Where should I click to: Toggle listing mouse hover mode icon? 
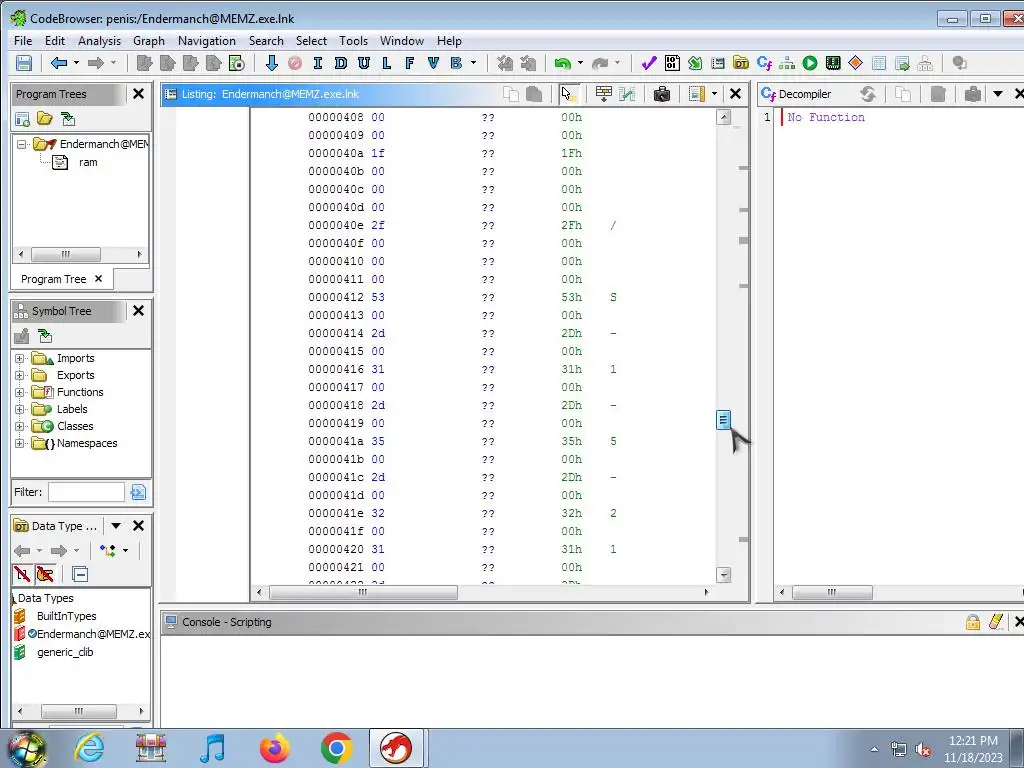[569, 94]
